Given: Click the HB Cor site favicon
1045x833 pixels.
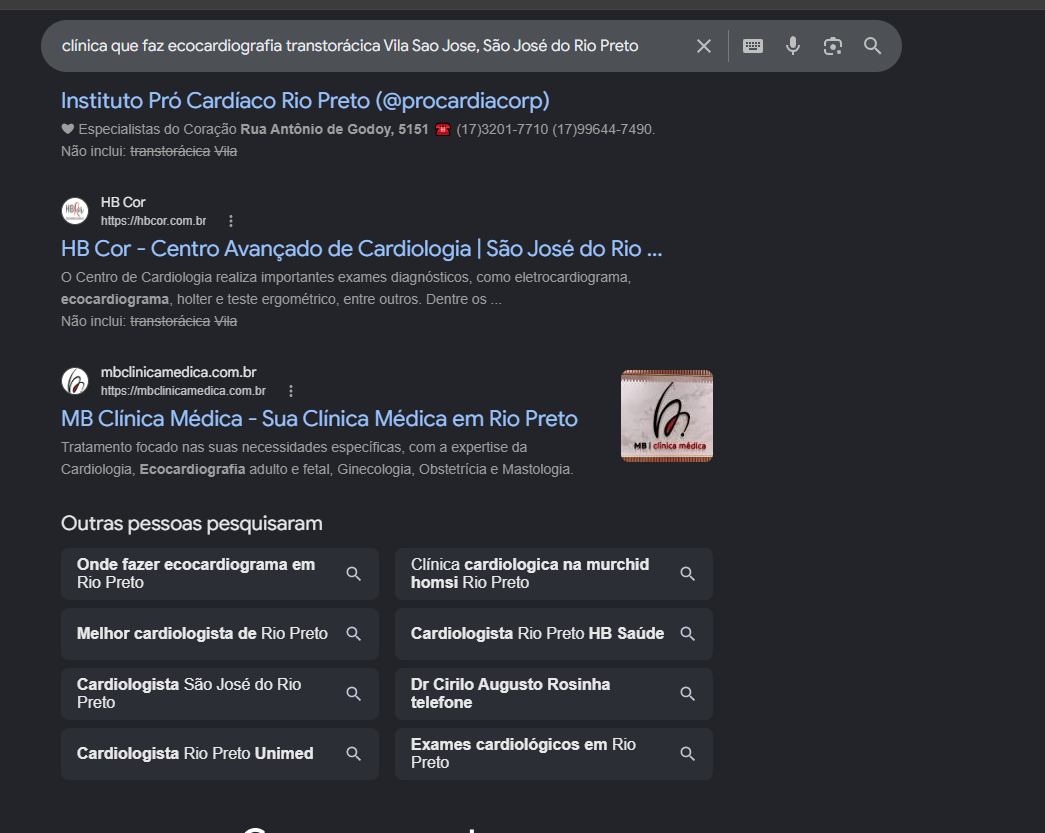Looking at the screenshot, I should point(75,211).
